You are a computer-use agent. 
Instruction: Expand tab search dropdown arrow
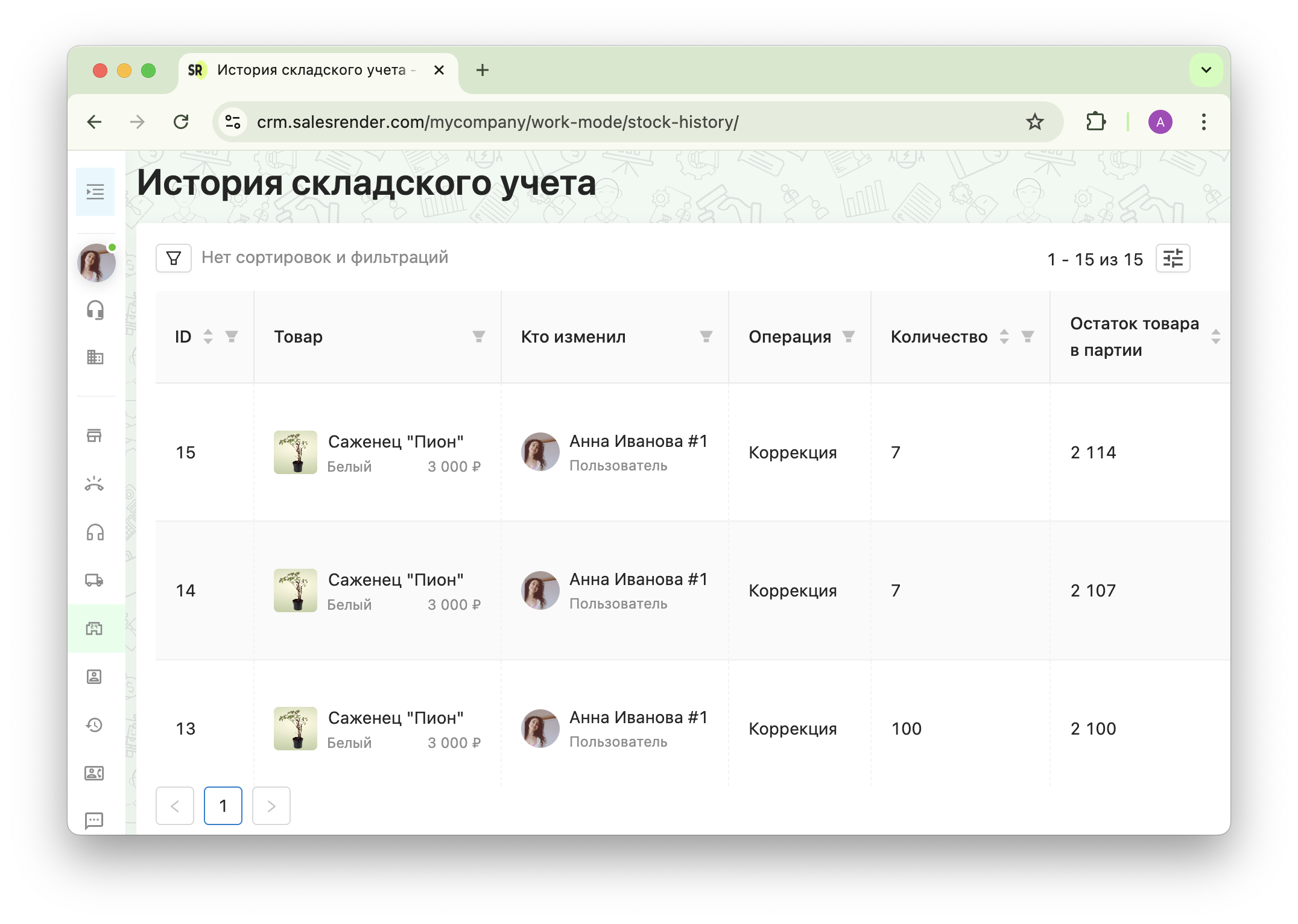pyautogui.click(x=1206, y=70)
